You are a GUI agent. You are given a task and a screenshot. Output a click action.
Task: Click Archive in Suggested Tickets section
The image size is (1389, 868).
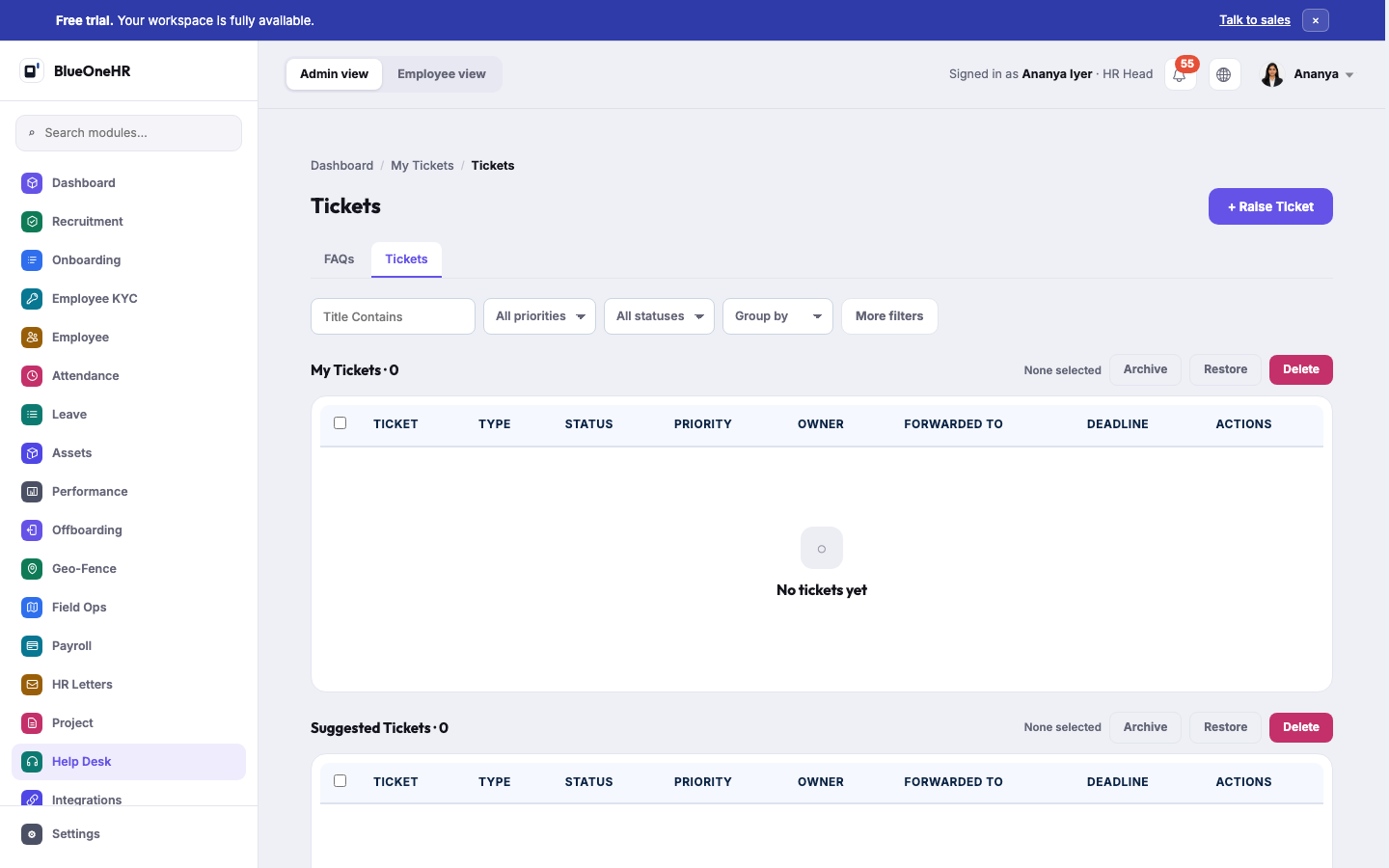click(1145, 727)
